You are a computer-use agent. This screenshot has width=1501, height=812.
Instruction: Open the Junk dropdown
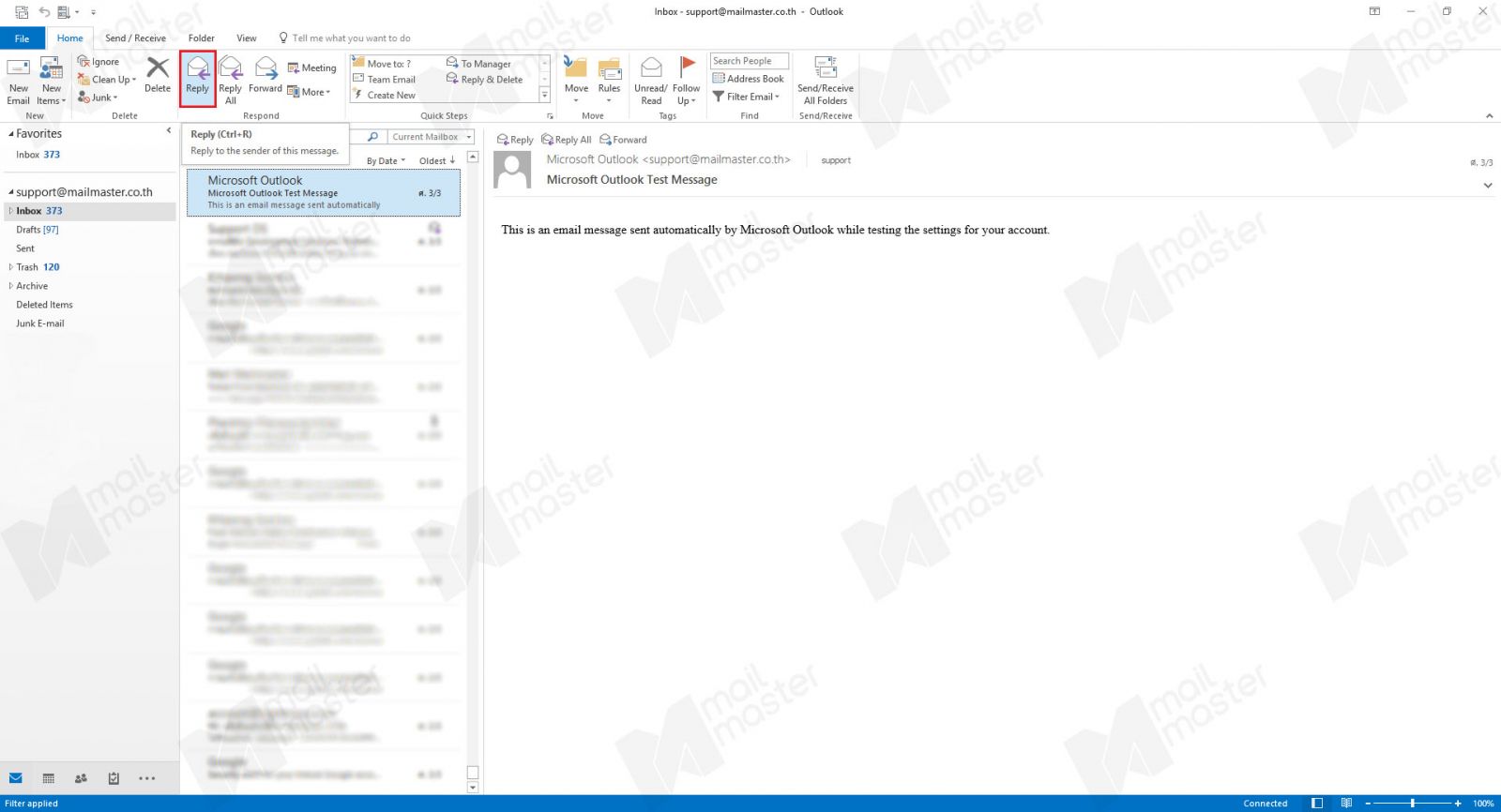click(98, 98)
